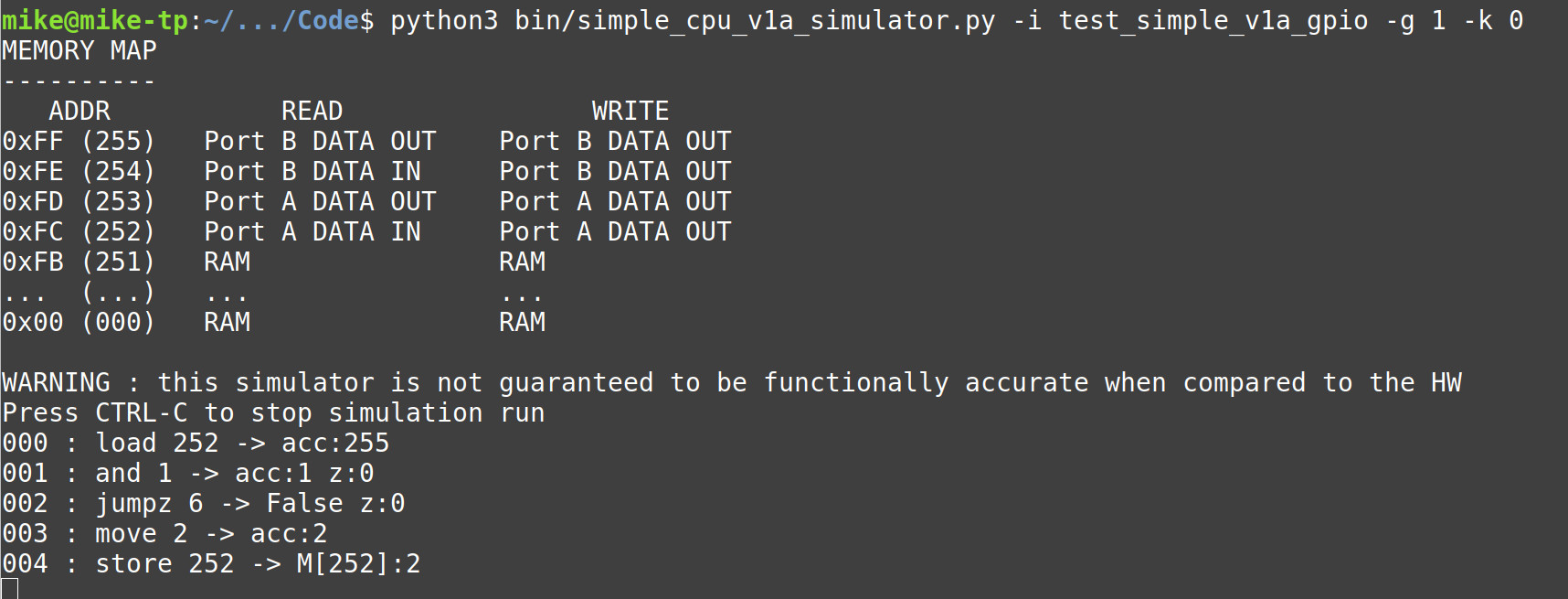Click the Port B DATA IN read entry
This screenshot has width=1568, height=599.
click(x=313, y=171)
